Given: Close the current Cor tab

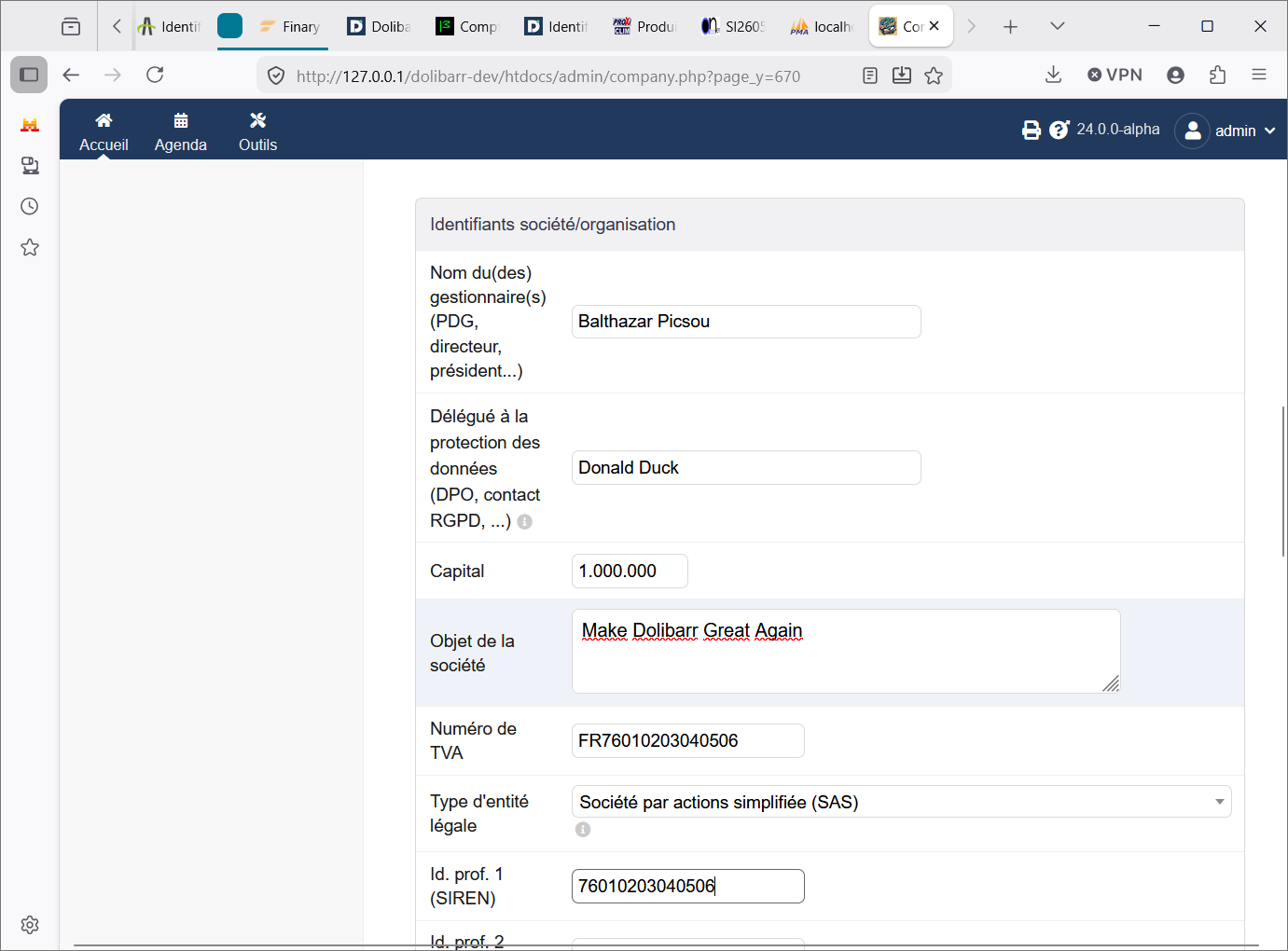Looking at the screenshot, I should pyautogui.click(x=934, y=26).
